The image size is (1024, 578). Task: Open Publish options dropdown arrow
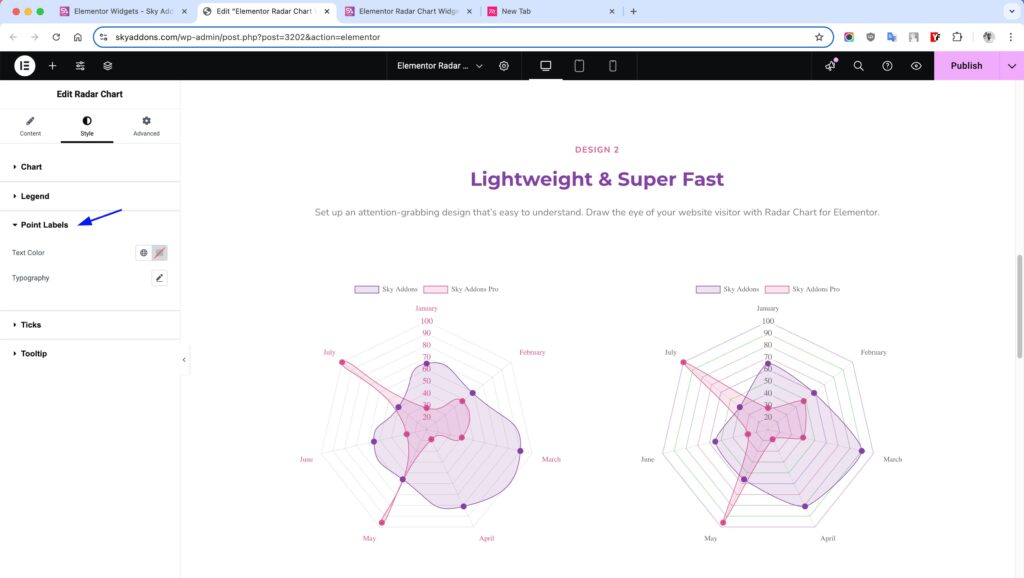pyautogui.click(x=1012, y=66)
